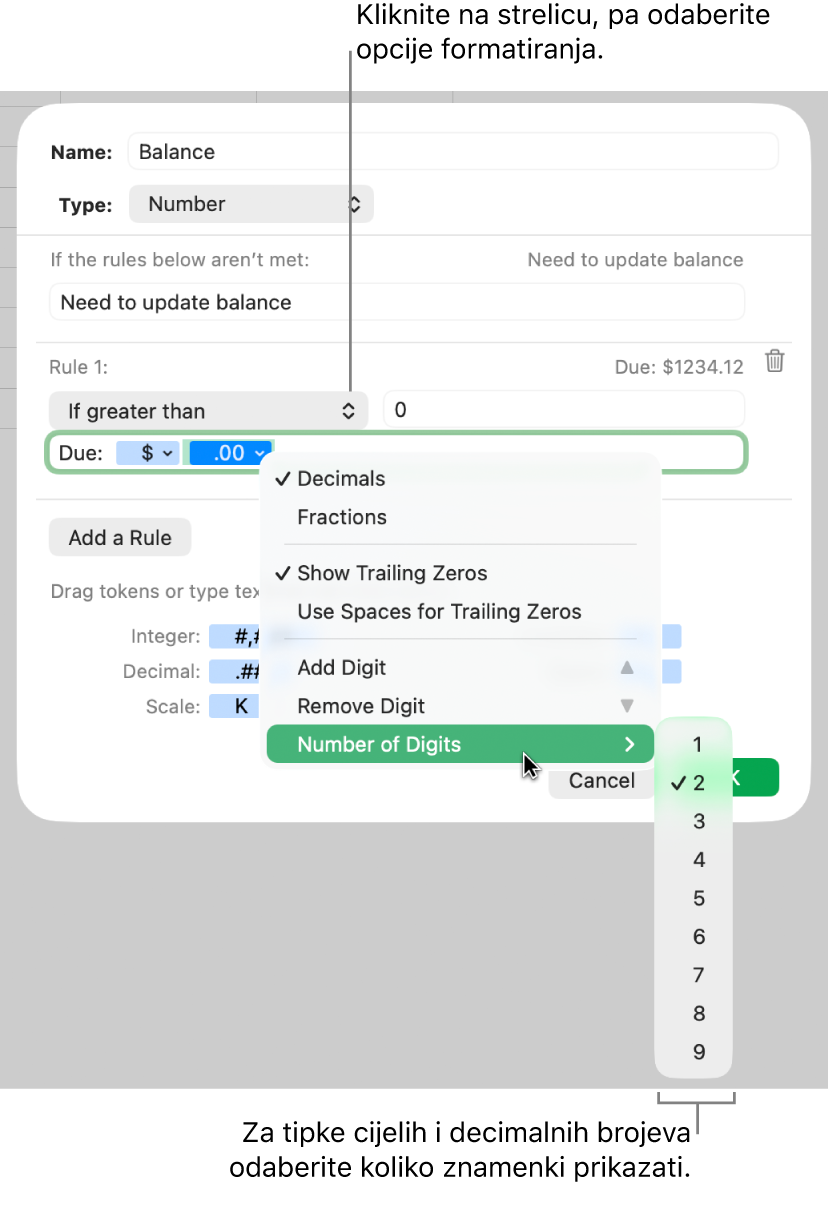Screen dimensions: 830x1220
Task: Open the If greater than dropdown
Action: (x=208, y=411)
